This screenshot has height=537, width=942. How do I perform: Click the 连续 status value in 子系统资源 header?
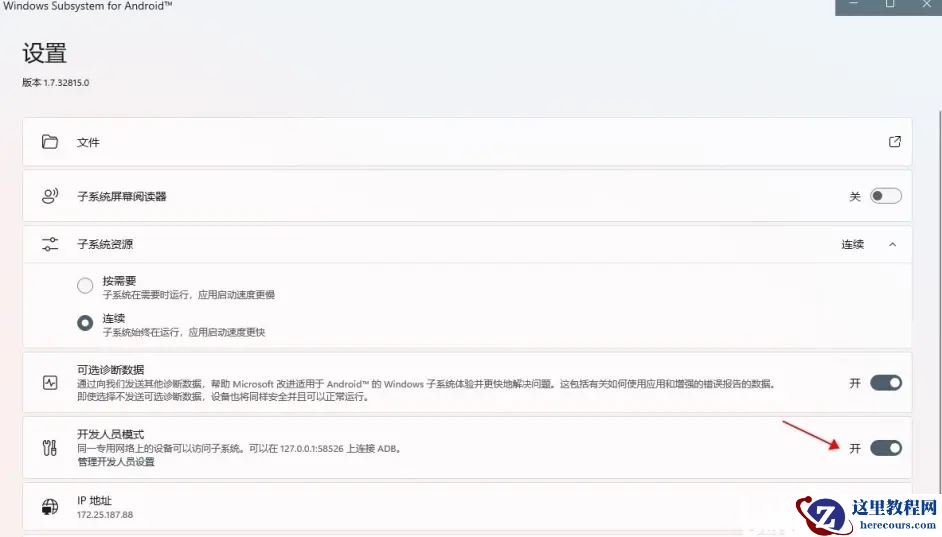point(852,244)
